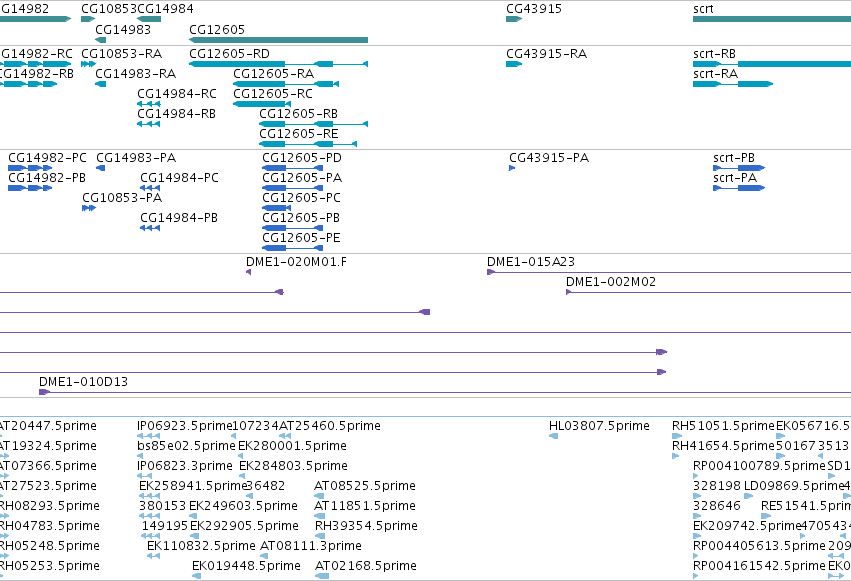Select the RP004405613.5prime EST label

click(x=759, y=546)
